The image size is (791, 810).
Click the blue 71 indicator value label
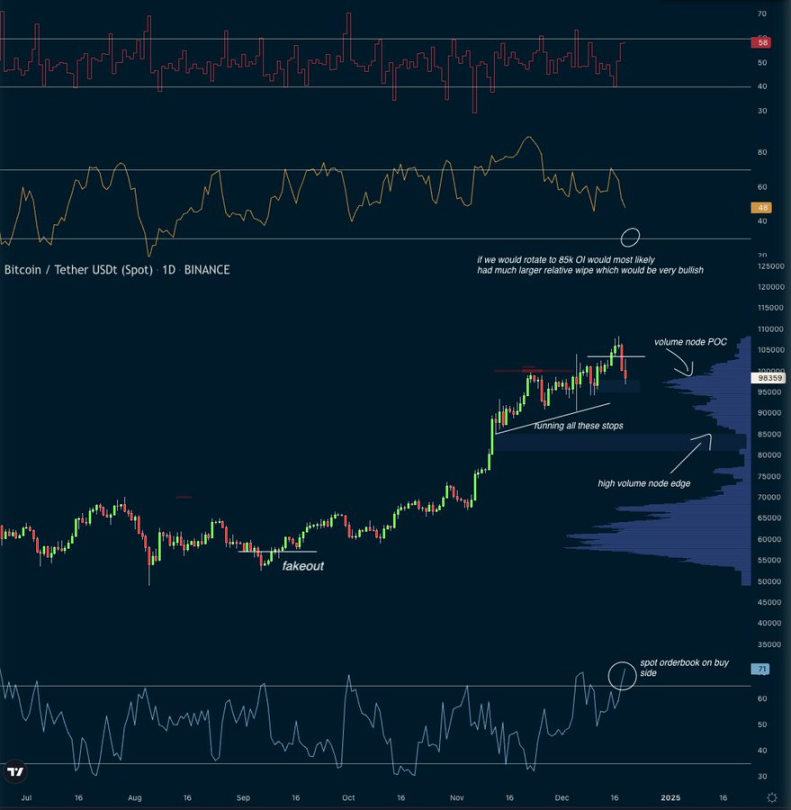click(761, 668)
